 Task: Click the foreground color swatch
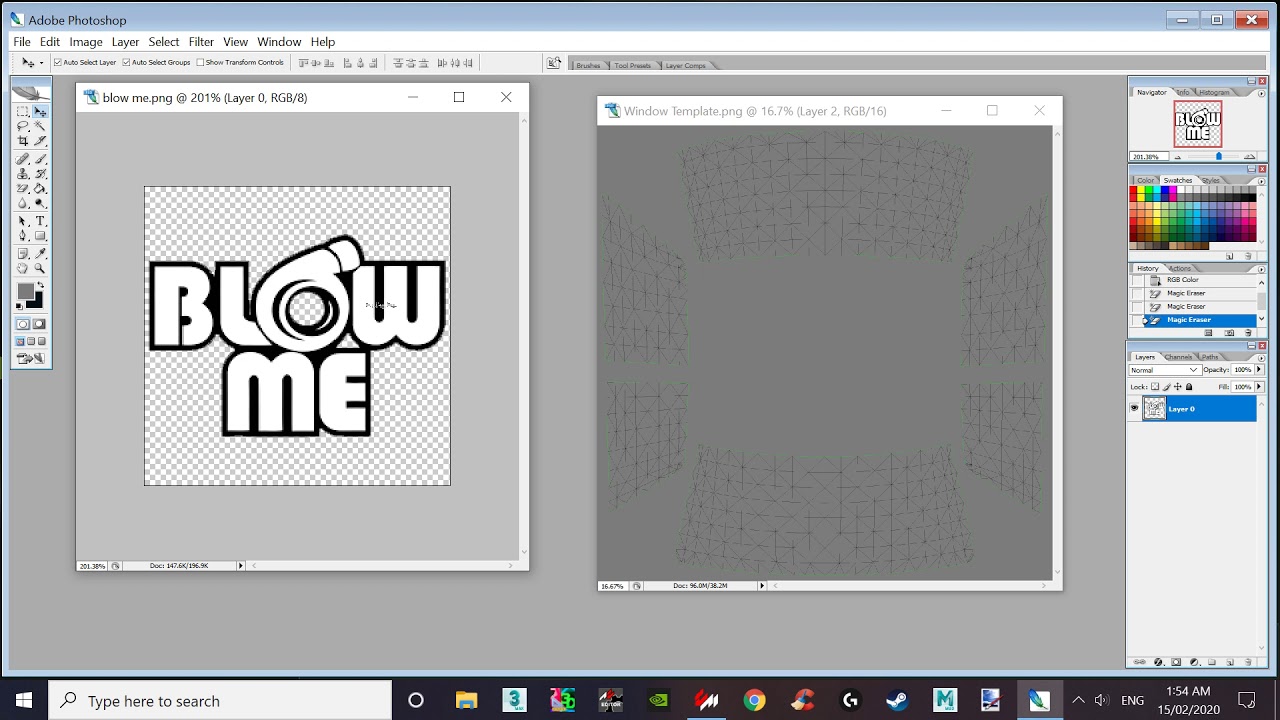click(25, 291)
